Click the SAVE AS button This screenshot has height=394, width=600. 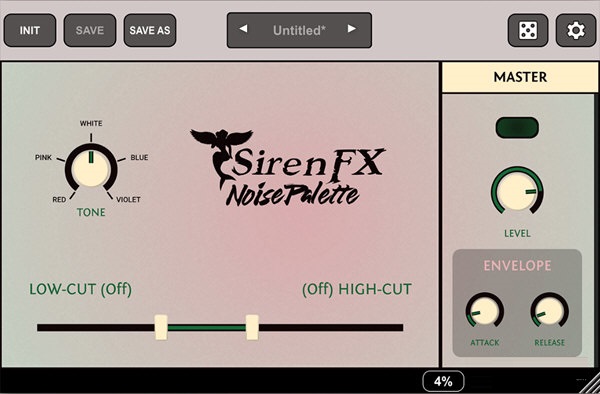click(x=150, y=31)
